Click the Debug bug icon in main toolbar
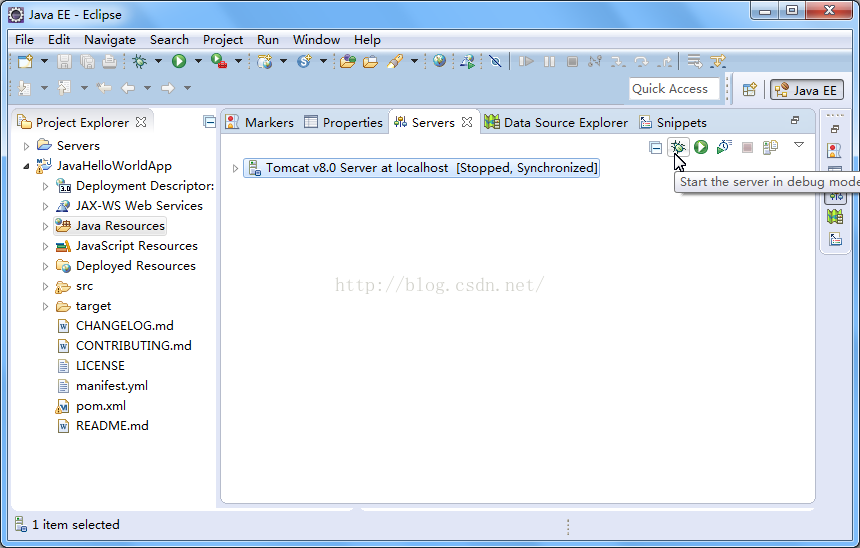This screenshot has width=860, height=548. 139,61
